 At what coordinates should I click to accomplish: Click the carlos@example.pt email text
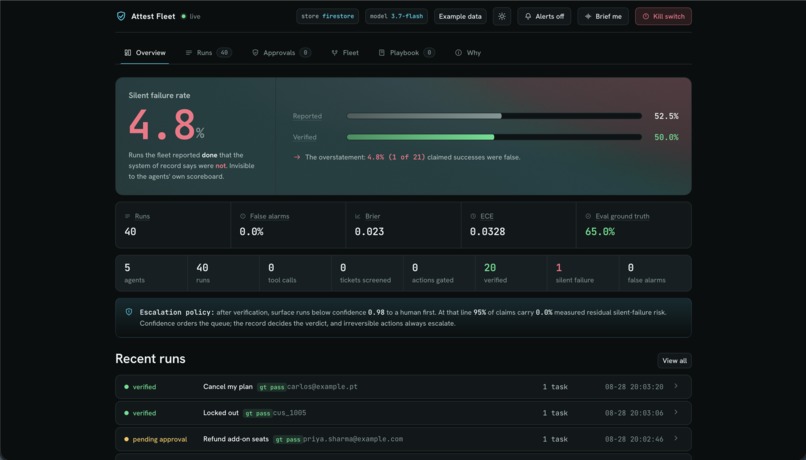tap(322, 387)
